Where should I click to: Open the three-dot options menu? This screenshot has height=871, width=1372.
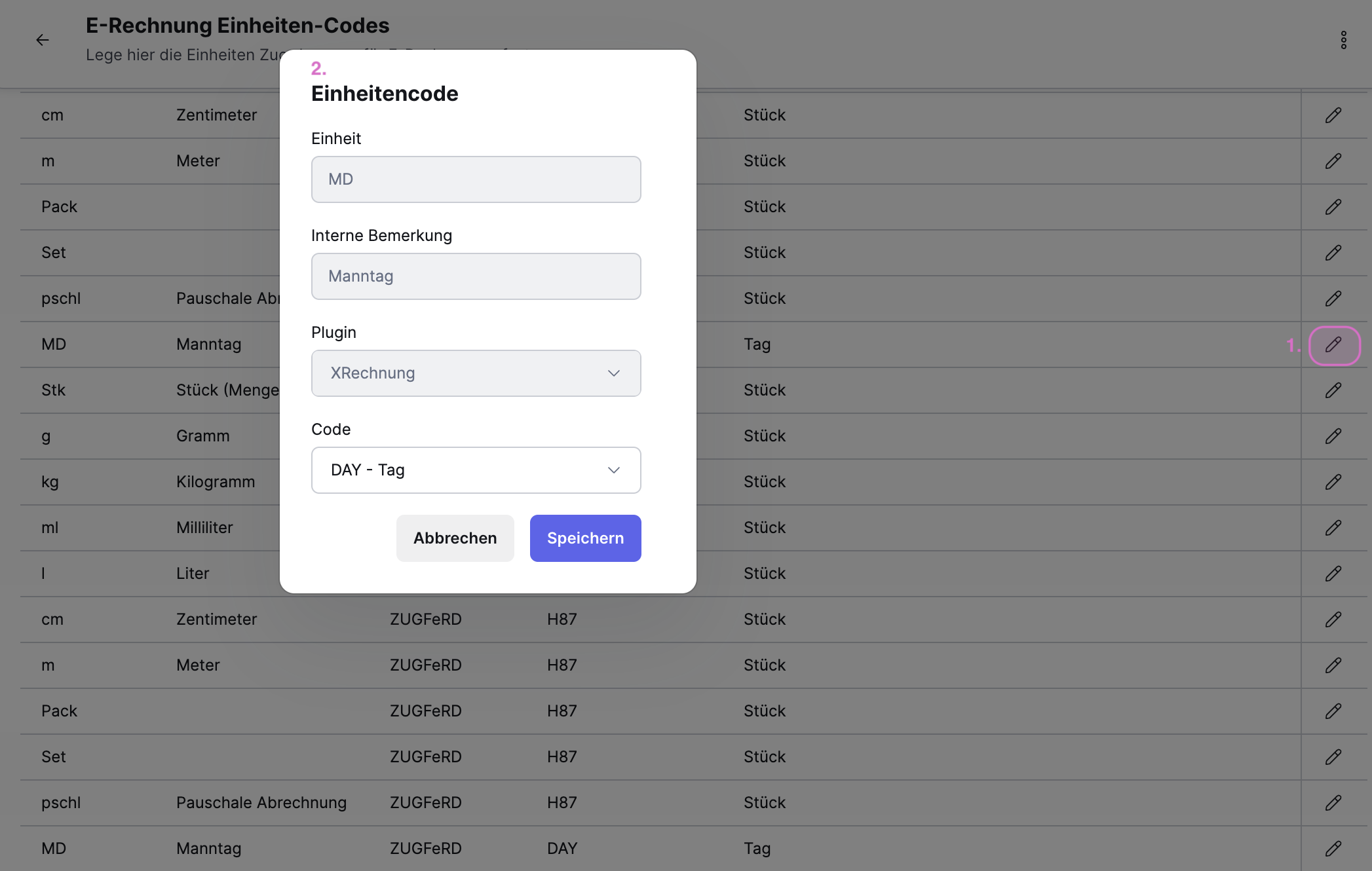(x=1343, y=40)
